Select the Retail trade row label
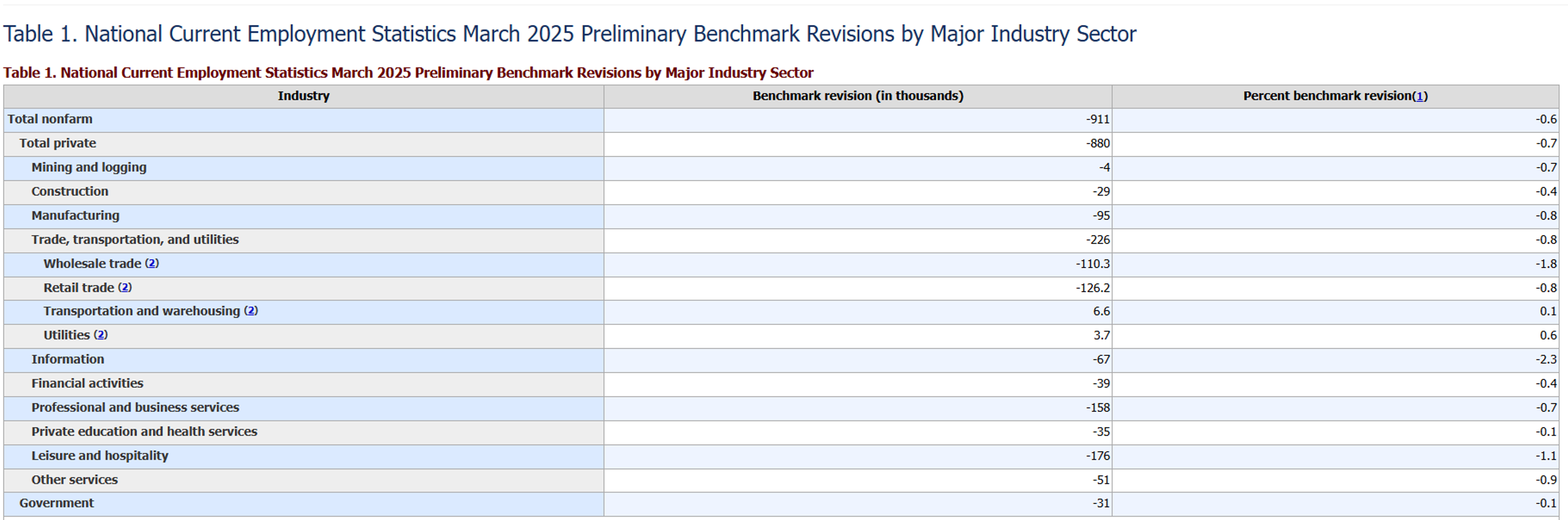Viewport: 1568px width, 520px height. pos(79,287)
